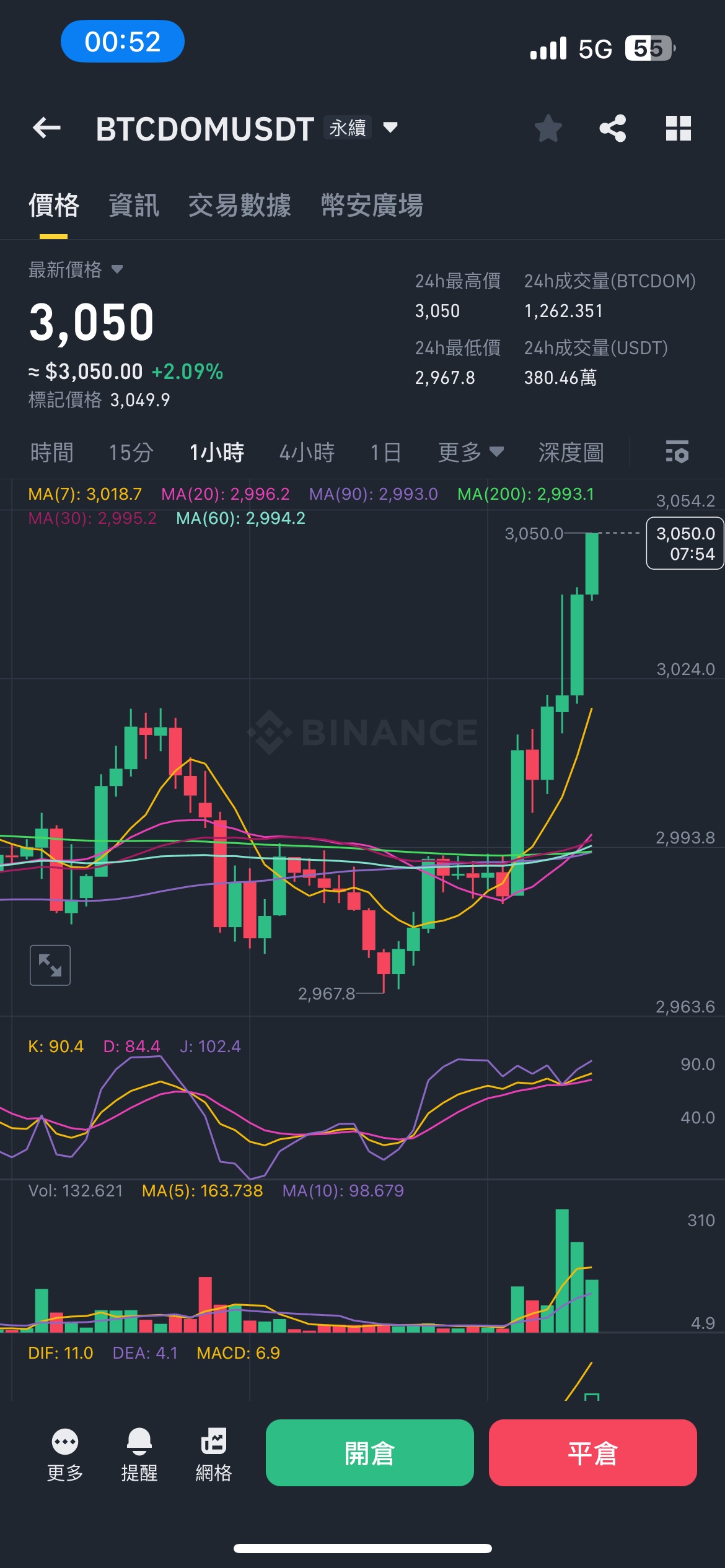
Task: Tap the MA(200): 2,993.1 indicator label
Action: [526, 494]
